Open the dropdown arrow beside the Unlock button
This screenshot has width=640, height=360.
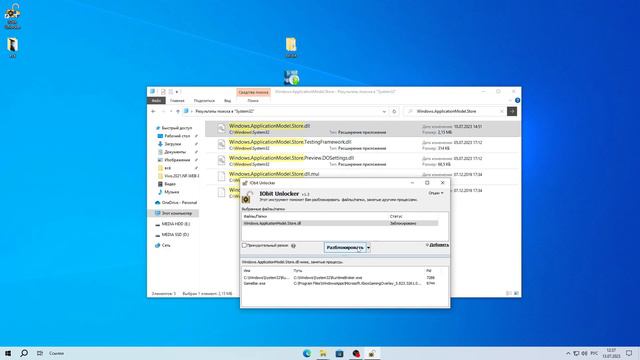click(369, 247)
